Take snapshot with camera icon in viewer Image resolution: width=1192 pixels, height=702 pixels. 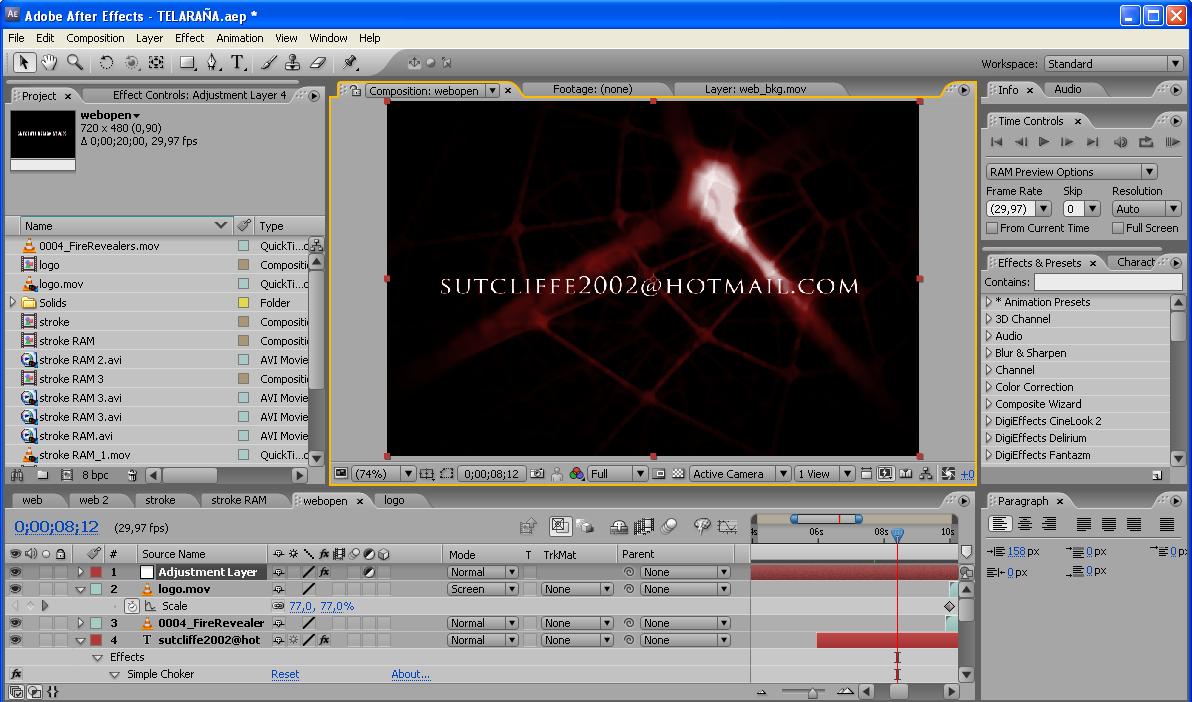(x=537, y=474)
